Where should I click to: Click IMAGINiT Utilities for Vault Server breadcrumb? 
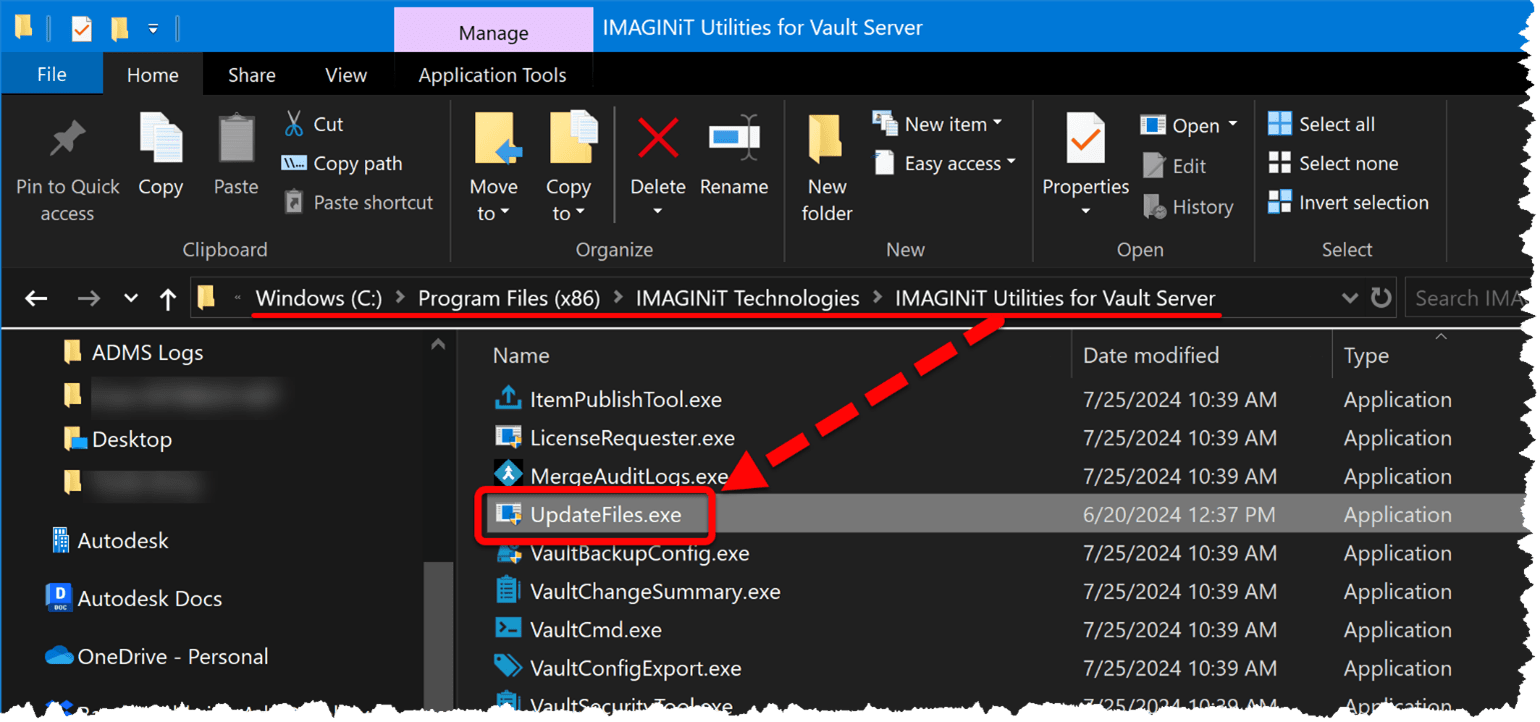(x=1055, y=298)
